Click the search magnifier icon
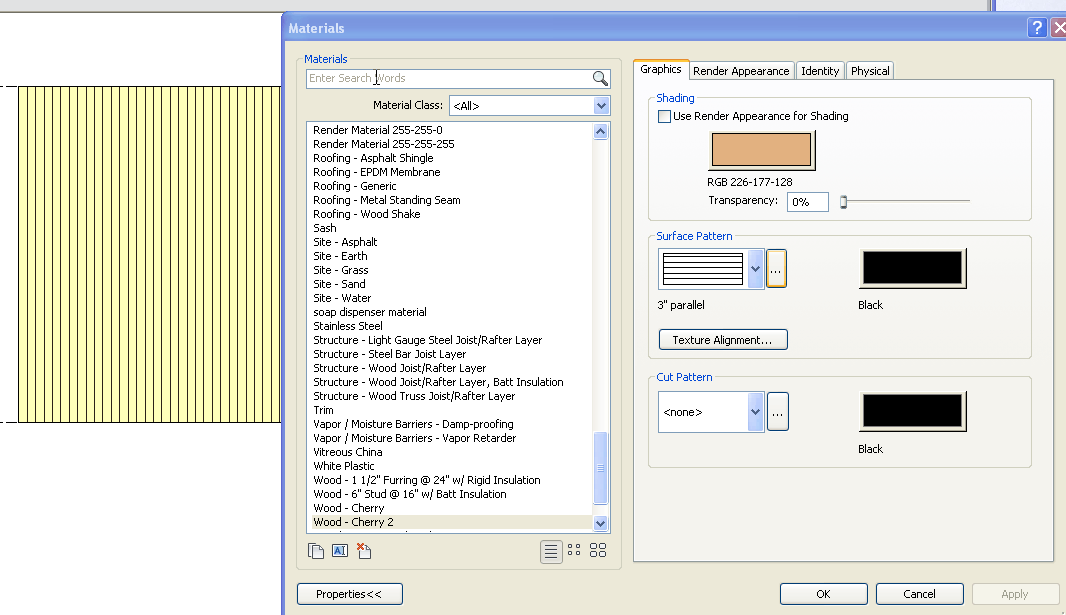Screen dimensions: 1066x615 (600, 79)
